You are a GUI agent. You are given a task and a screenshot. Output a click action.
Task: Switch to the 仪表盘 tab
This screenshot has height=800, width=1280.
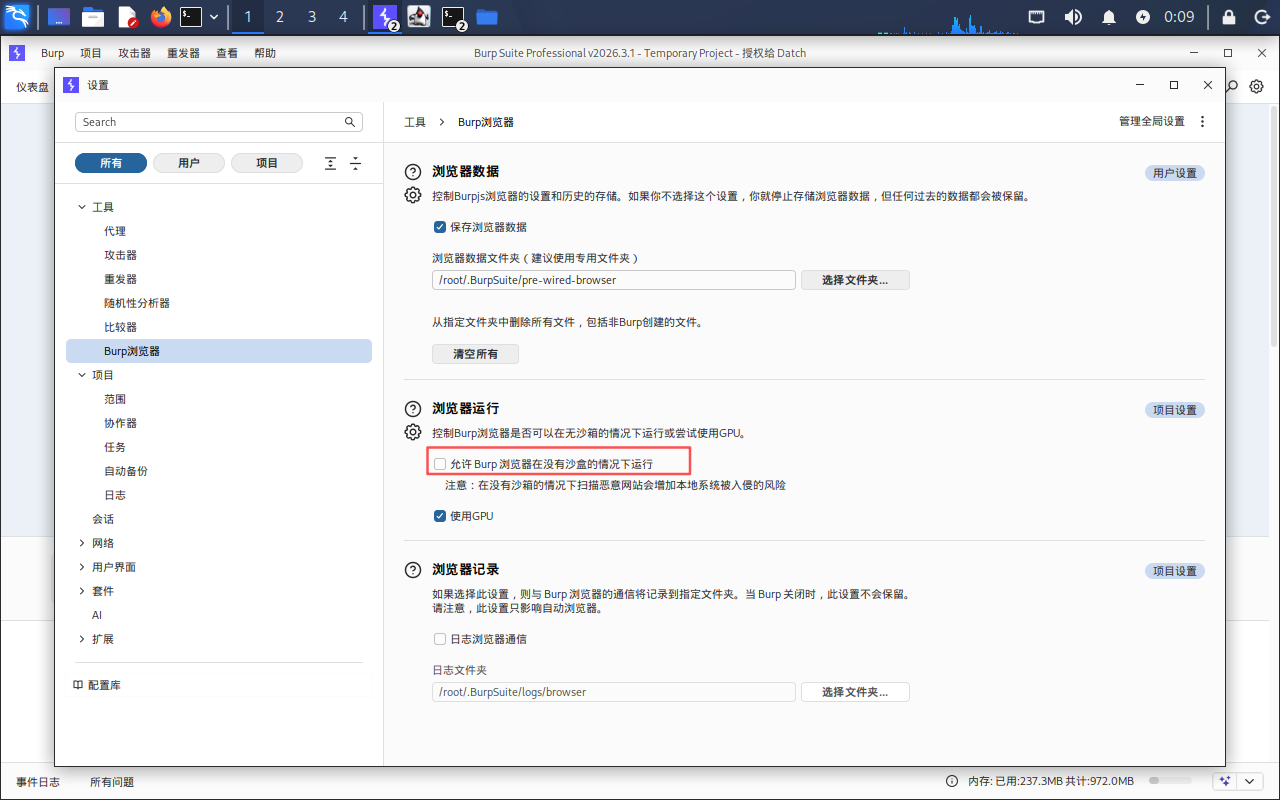[x=32, y=87]
